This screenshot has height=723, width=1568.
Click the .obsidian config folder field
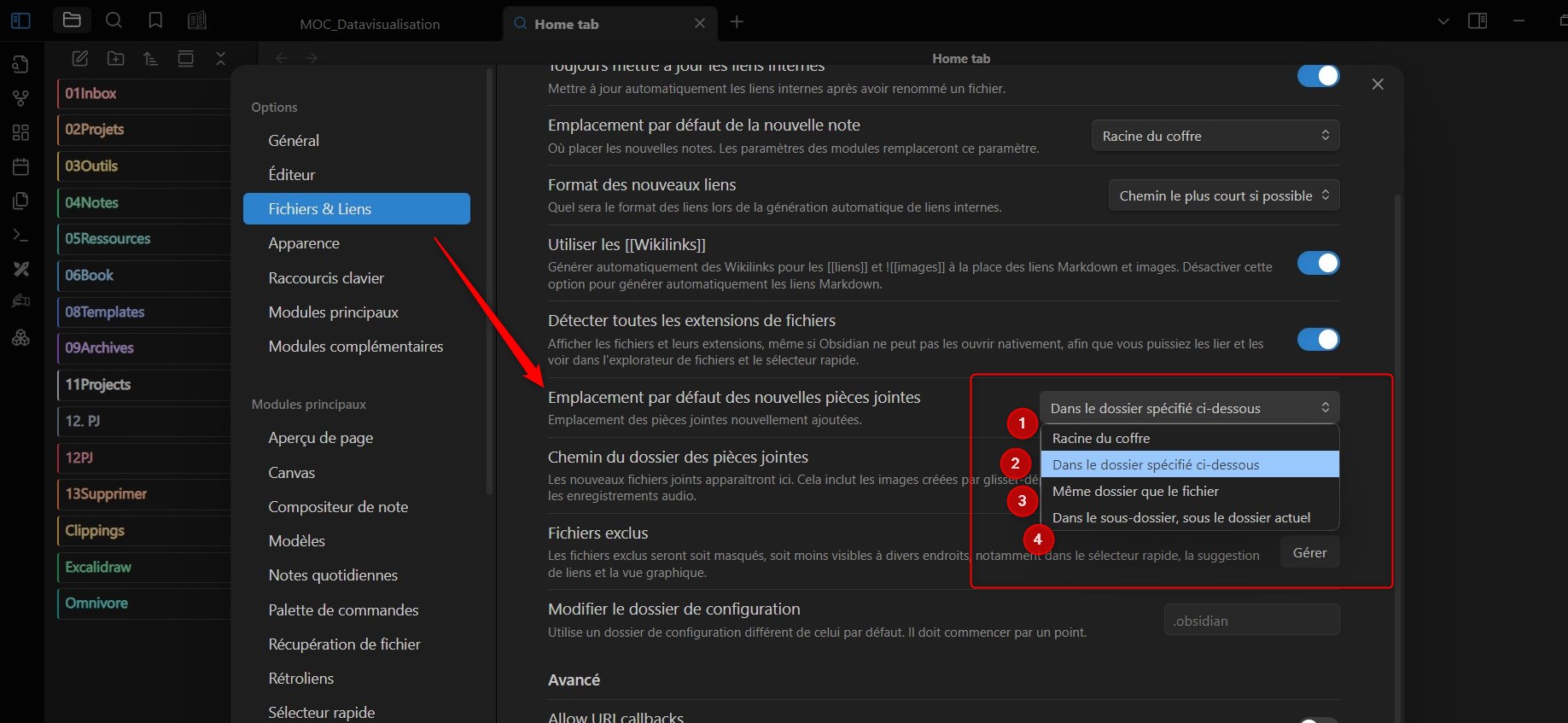tap(1252, 621)
